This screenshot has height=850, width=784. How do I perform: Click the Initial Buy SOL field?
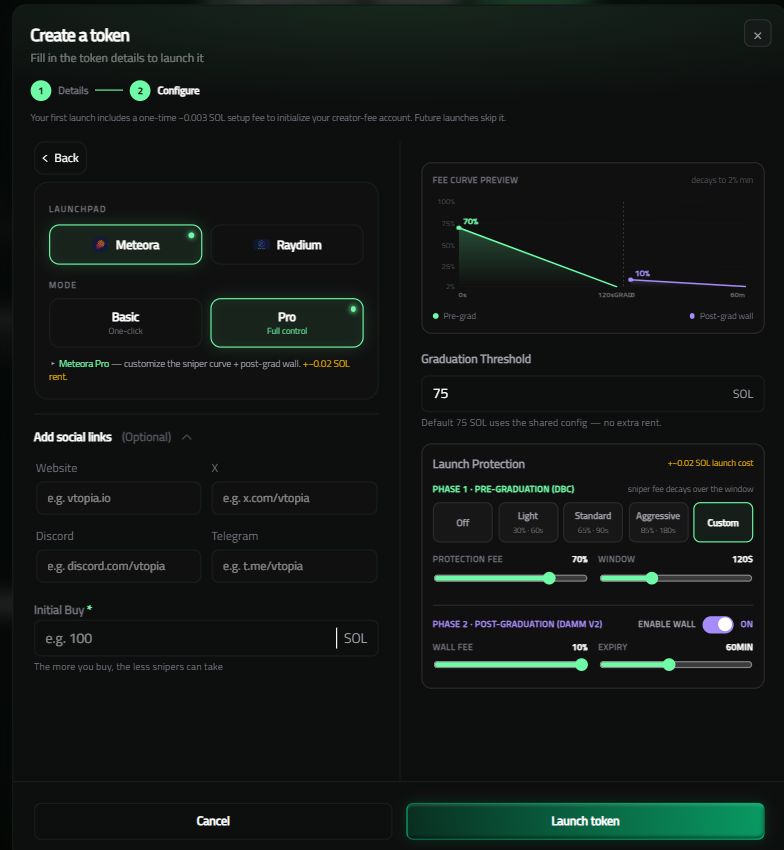click(206, 638)
